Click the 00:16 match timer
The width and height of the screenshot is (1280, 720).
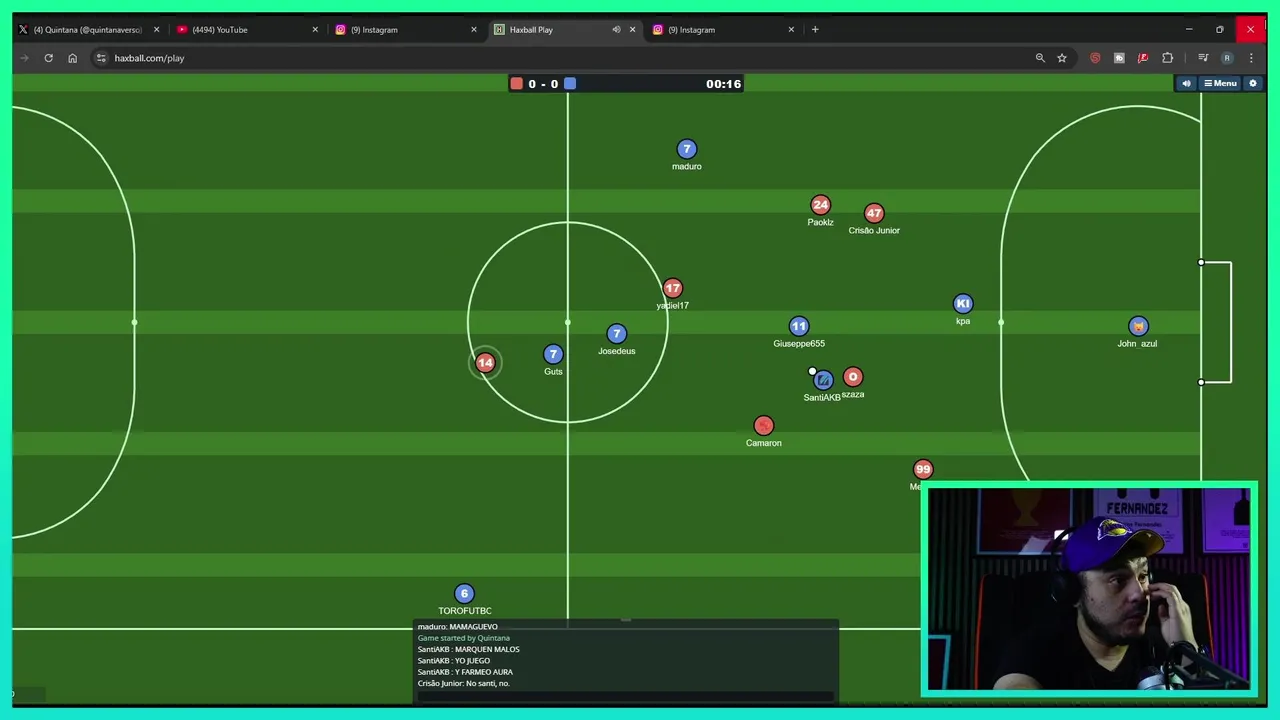point(723,84)
